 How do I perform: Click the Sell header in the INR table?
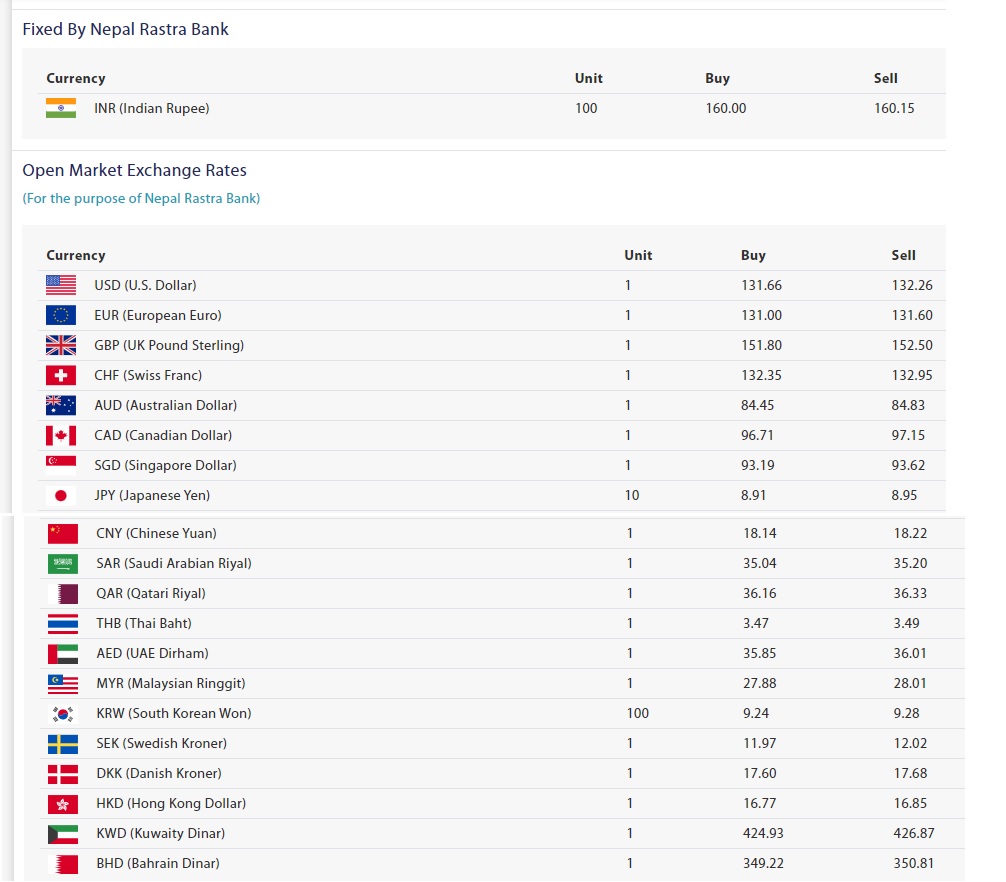click(x=885, y=78)
